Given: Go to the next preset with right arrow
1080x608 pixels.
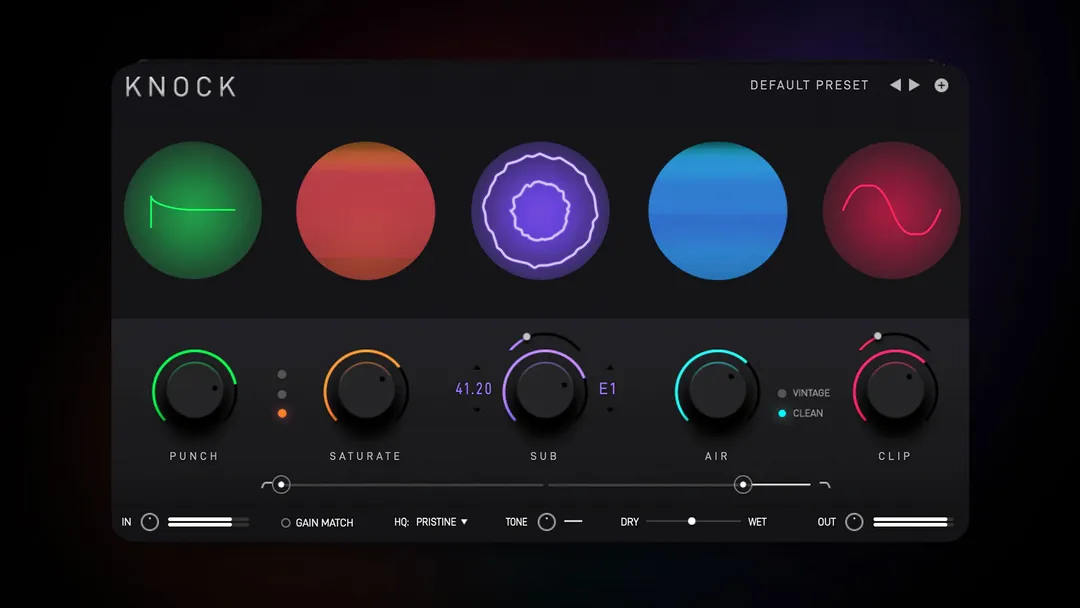Looking at the screenshot, I should [x=915, y=85].
